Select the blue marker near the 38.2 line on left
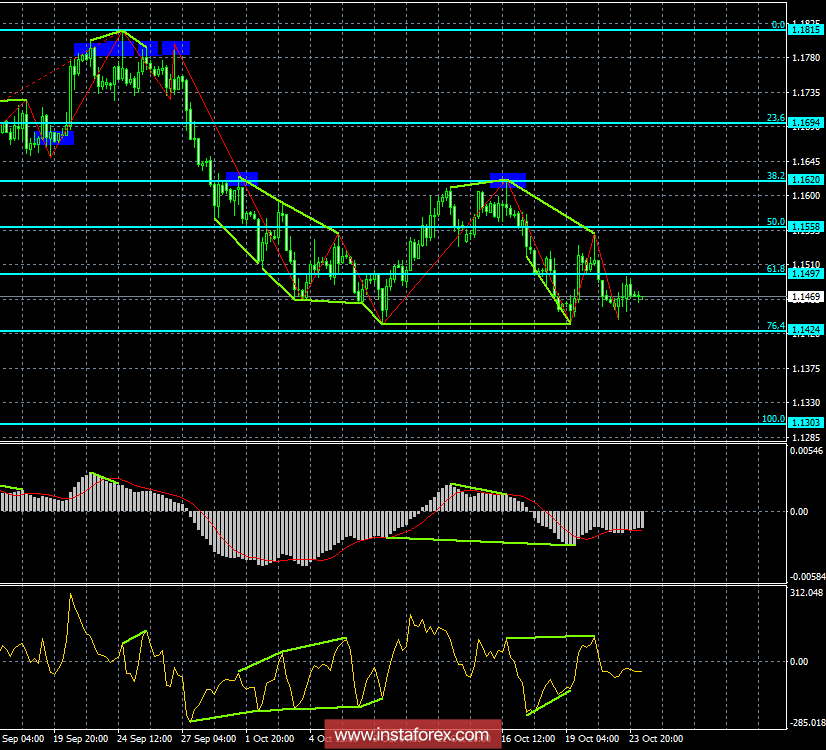Image resolution: width=826 pixels, height=750 pixels. pos(240,178)
